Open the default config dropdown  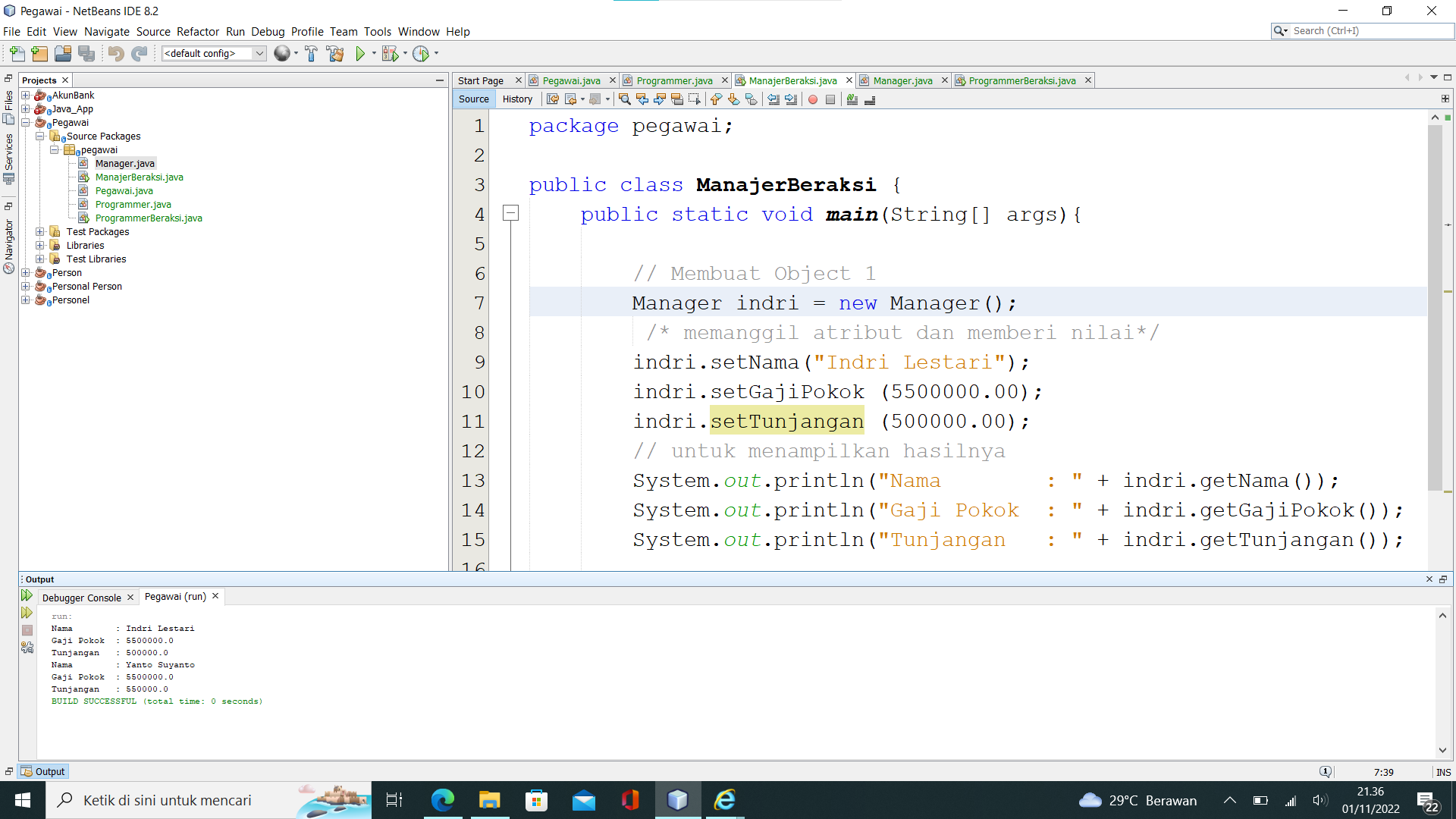pos(259,53)
